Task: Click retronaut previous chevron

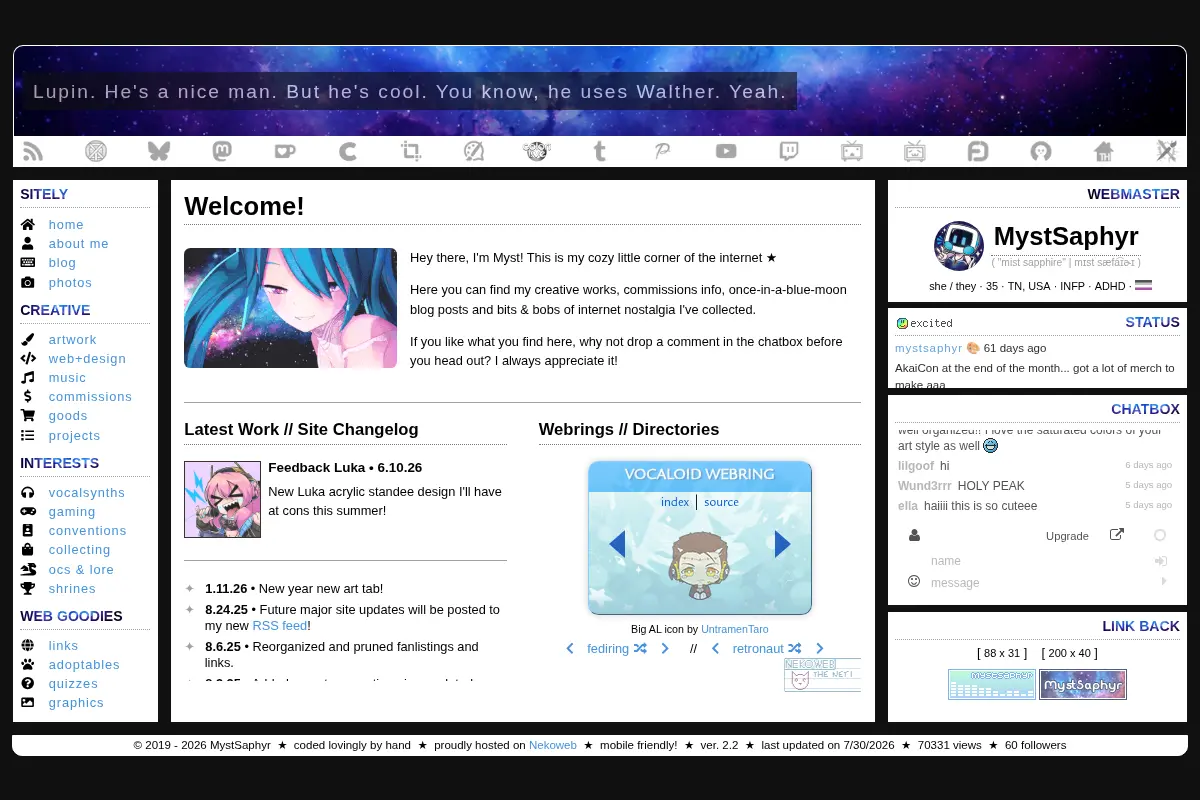Action: point(715,648)
